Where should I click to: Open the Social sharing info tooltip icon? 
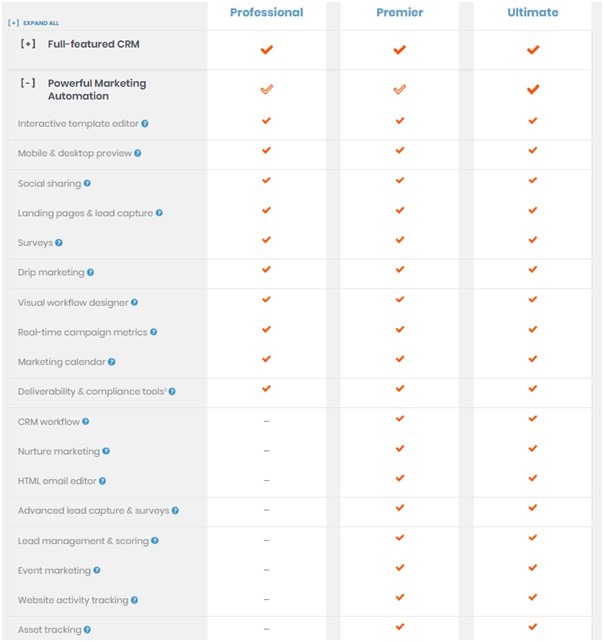[87, 183]
